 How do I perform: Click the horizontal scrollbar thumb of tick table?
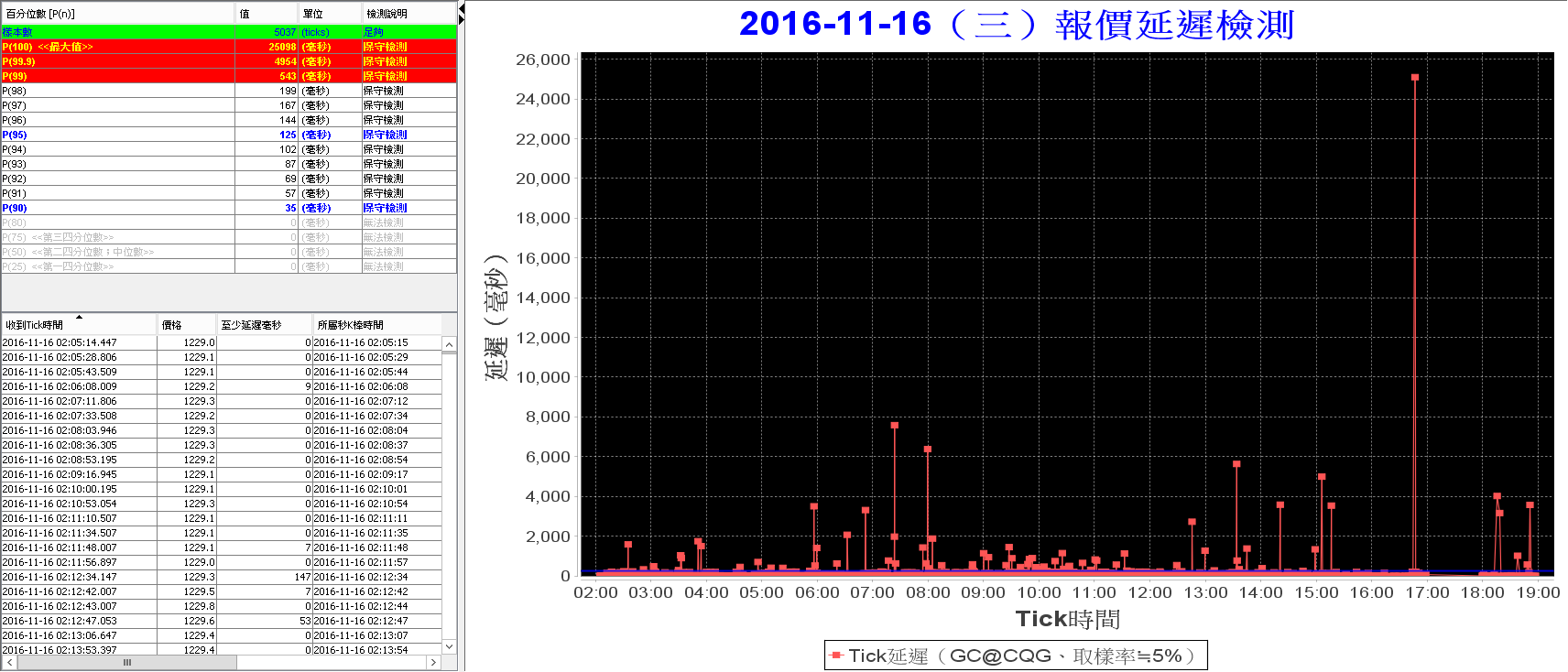pos(127,662)
